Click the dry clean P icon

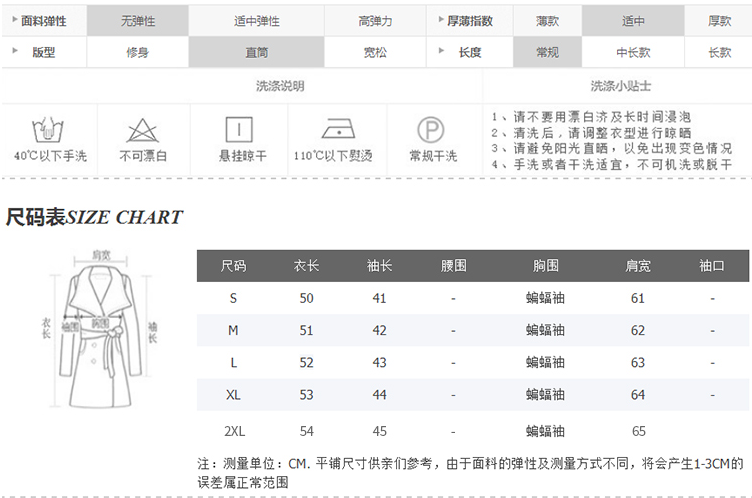coord(431,130)
